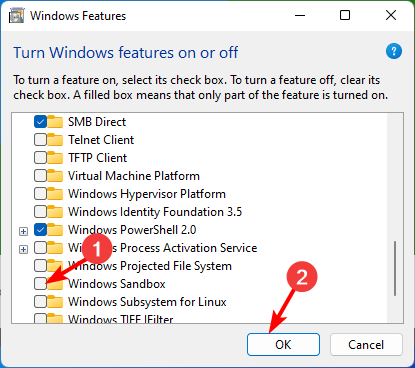Confirm changes with the OK button
This screenshot has width=415, height=368.
pos(283,344)
